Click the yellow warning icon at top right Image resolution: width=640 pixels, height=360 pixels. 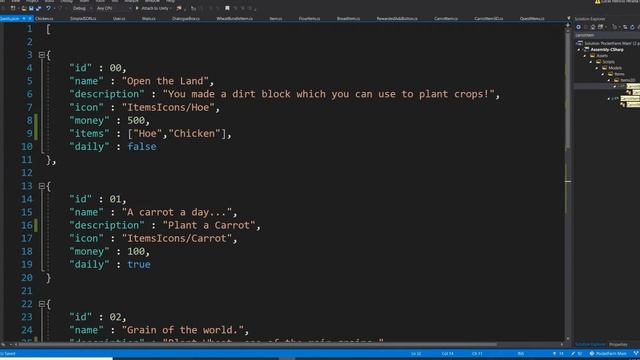598,2
